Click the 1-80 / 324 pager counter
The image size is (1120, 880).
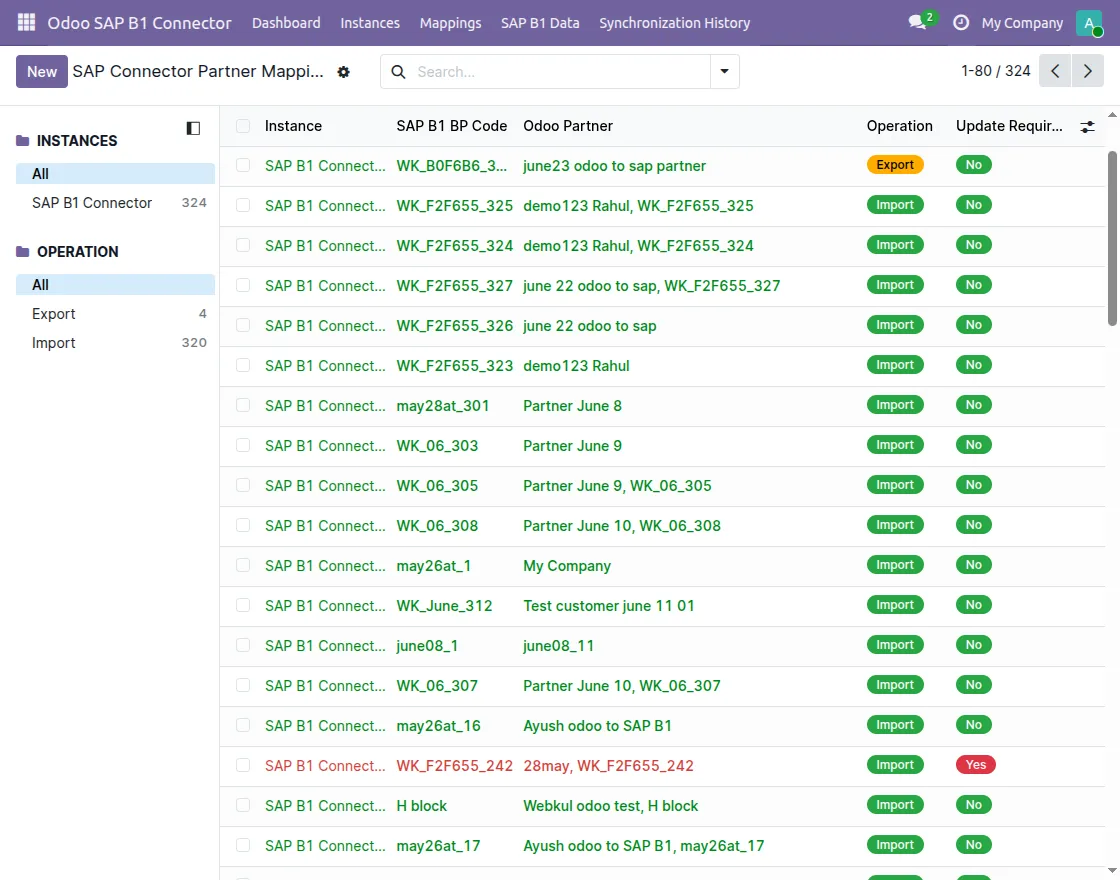click(x=996, y=71)
